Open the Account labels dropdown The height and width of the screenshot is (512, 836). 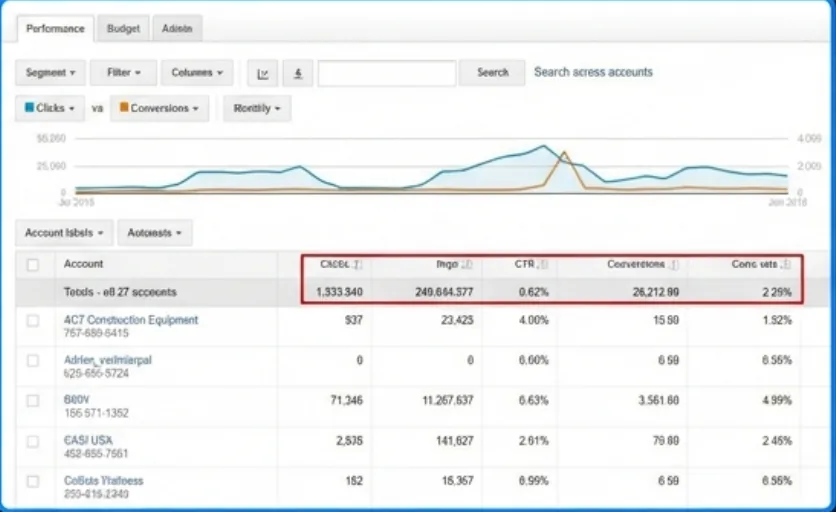coord(64,233)
